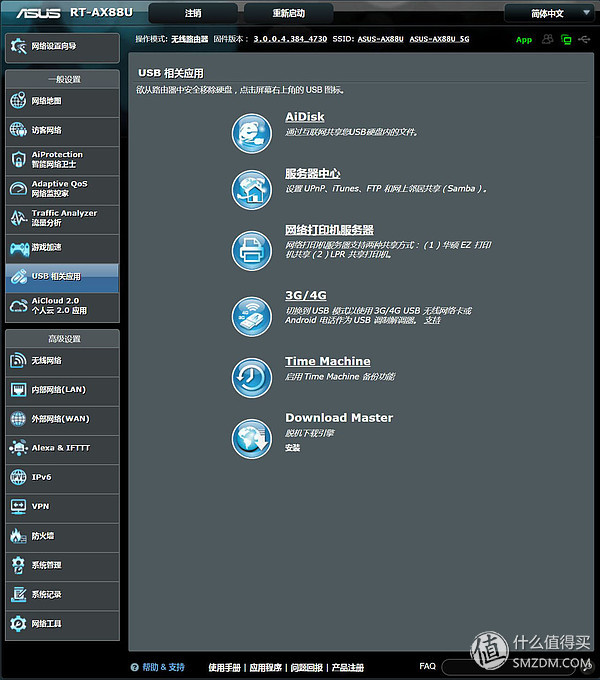Click the 访客网络 sidebar icon

(x=18, y=130)
